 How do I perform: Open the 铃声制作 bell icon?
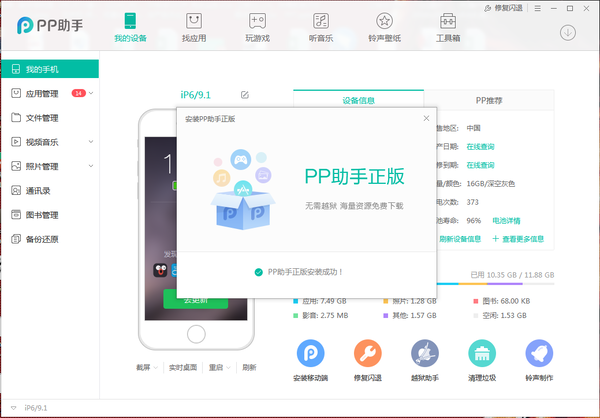tap(539, 353)
